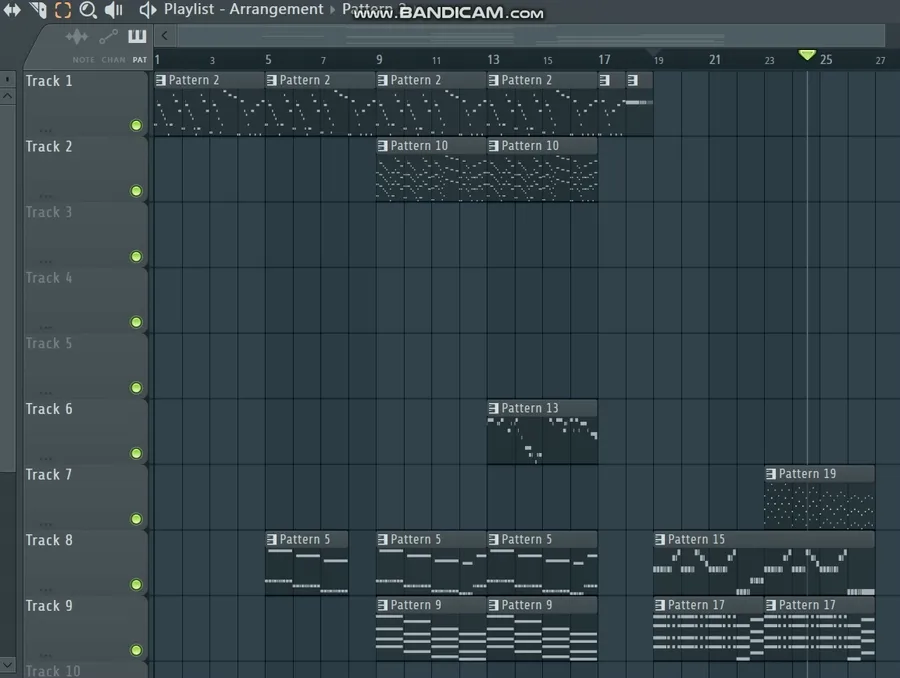Choose the Zoom magnifier tool
The image size is (900, 678).
coord(88,10)
